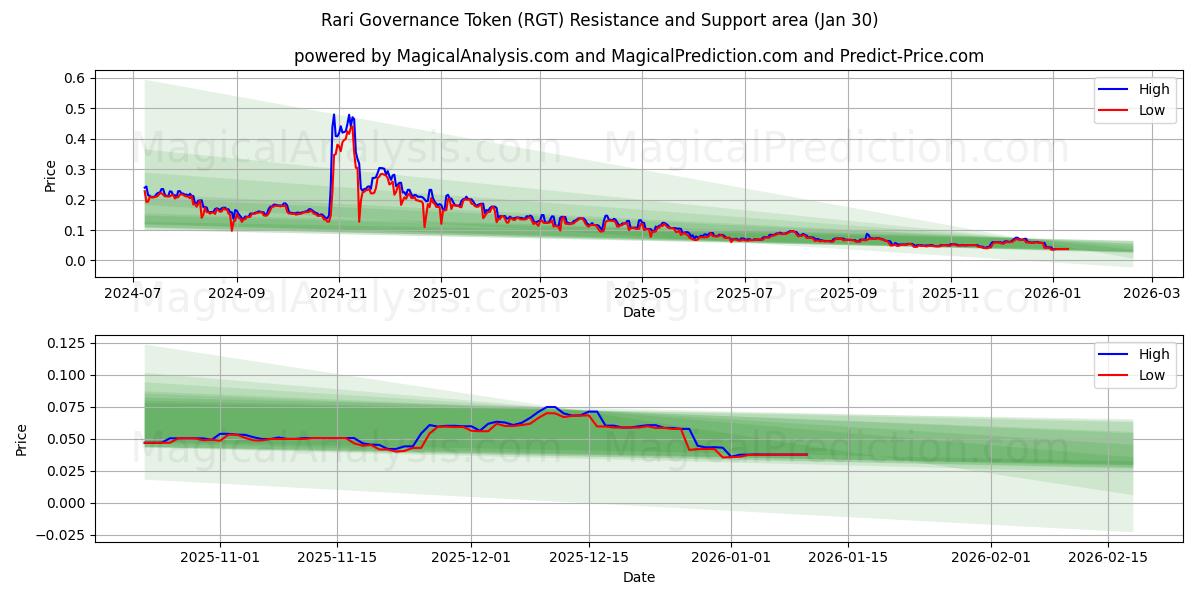Image resolution: width=1200 pixels, height=600 pixels.
Task: Click the '0.2' price tick label
Action: point(76,200)
